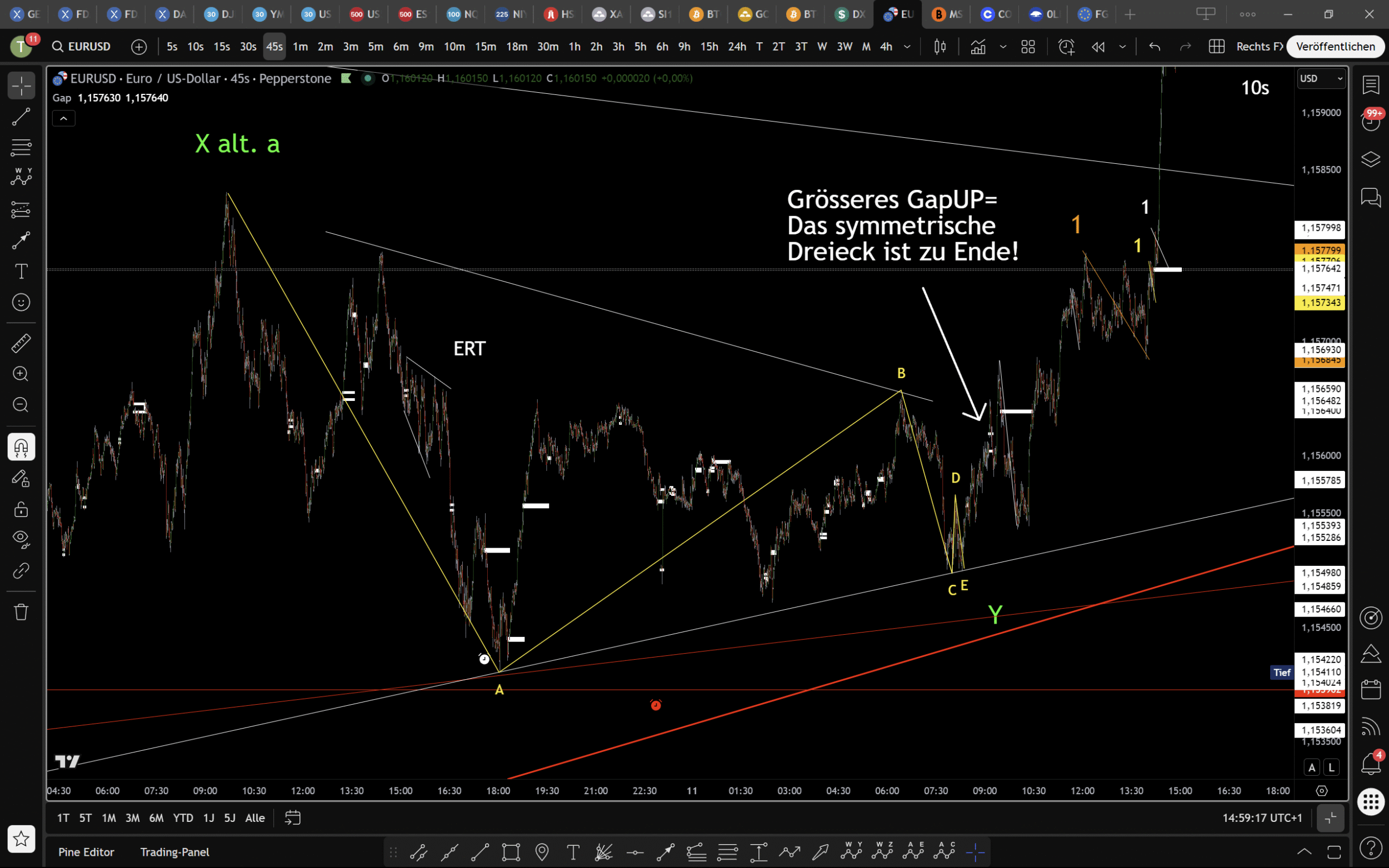Open the object tree layers panel
This screenshot has height=868, width=1389.
[x=1370, y=159]
